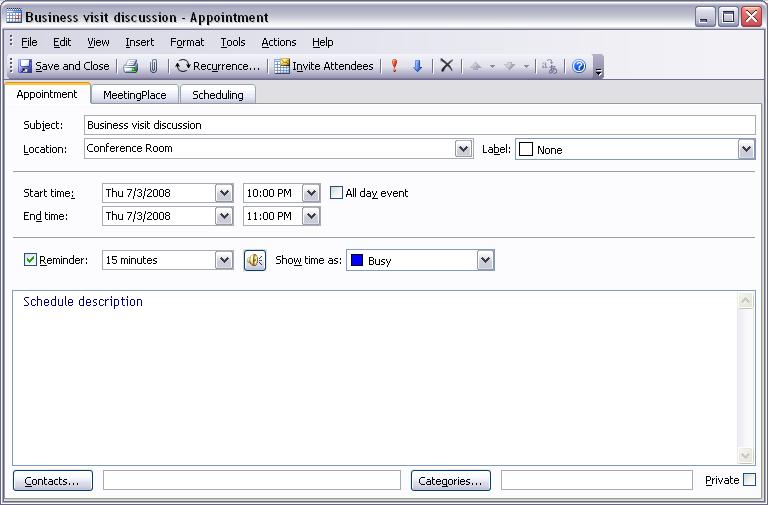The height and width of the screenshot is (505, 768).
Task: Open the File menu
Action: (29, 42)
